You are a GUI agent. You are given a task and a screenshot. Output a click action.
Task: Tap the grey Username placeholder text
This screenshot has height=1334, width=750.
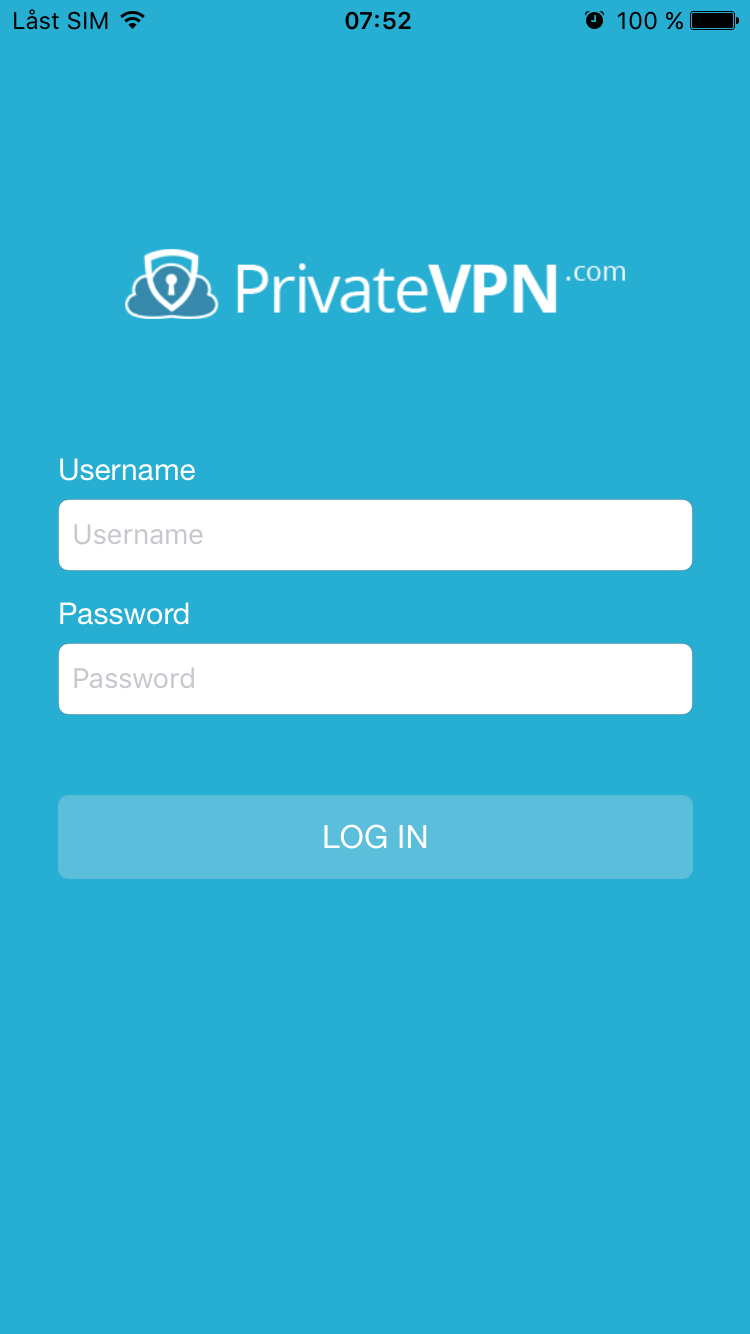pyautogui.click(x=138, y=535)
